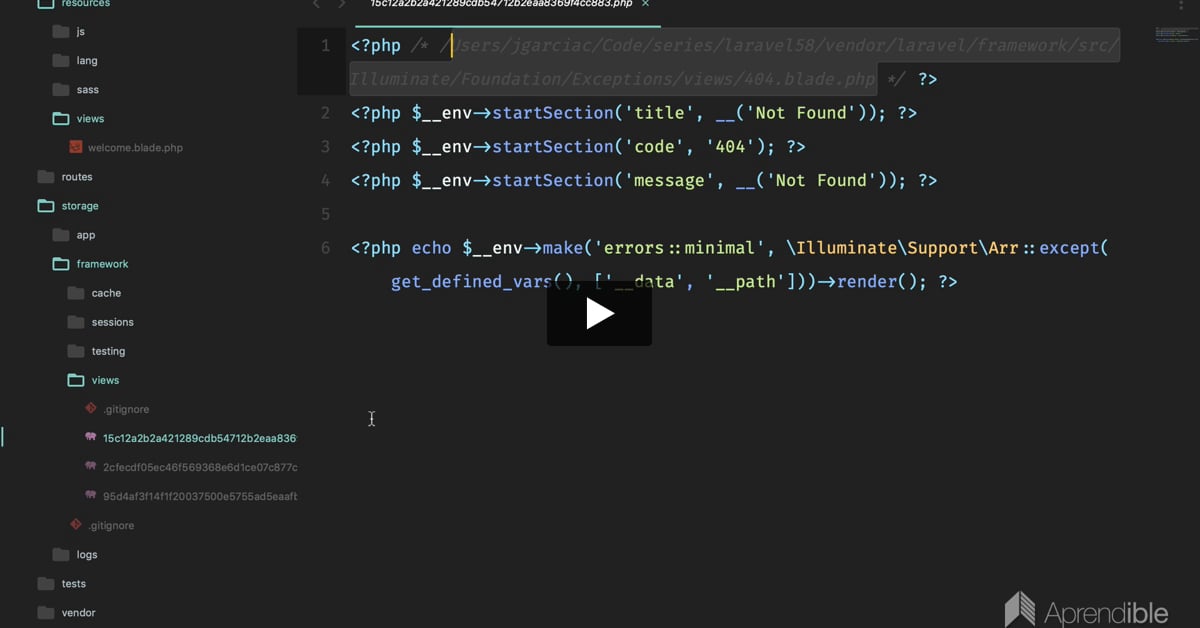Image resolution: width=1200 pixels, height=628 pixels.
Task: Click the PHP elephant icon of file 2cfecdf05ec46
Action: pos(91,467)
